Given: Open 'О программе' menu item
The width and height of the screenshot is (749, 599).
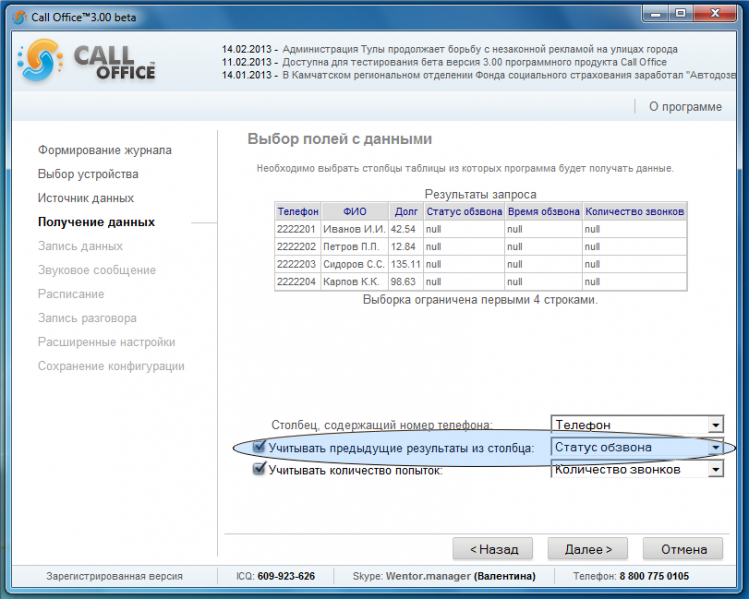Looking at the screenshot, I should click(685, 107).
